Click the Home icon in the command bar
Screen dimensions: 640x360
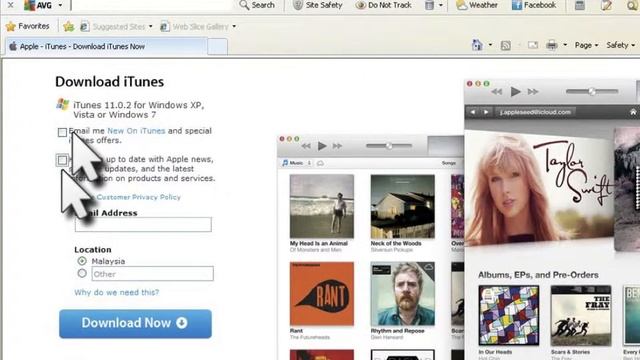coord(477,44)
